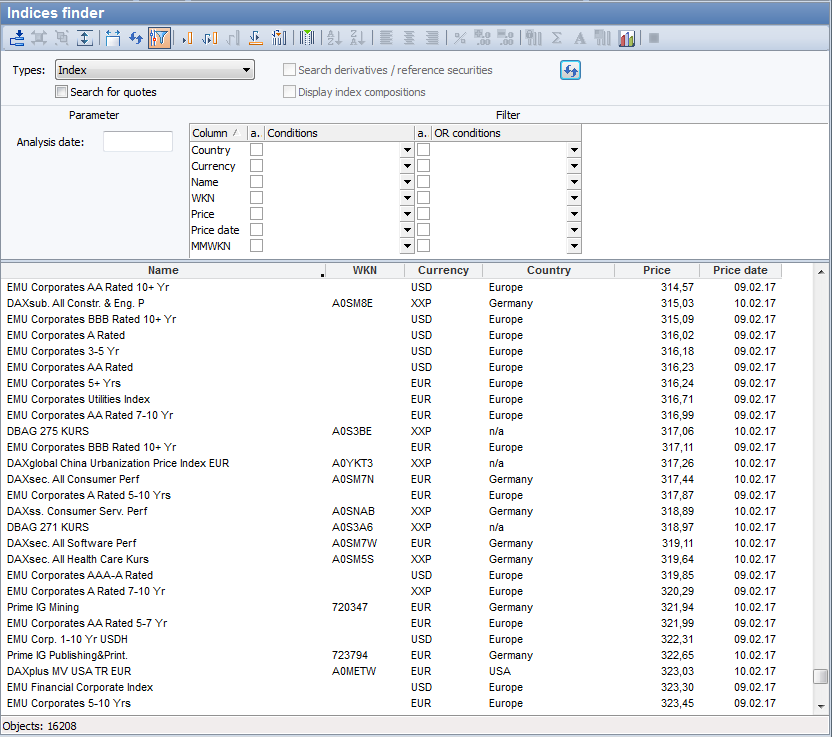Click the active filter funnel icon
The width and height of the screenshot is (832, 737).
(158, 38)
